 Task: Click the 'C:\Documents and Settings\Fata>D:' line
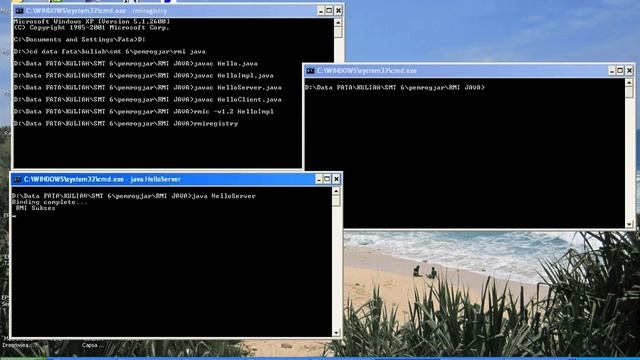pos(80,40)
